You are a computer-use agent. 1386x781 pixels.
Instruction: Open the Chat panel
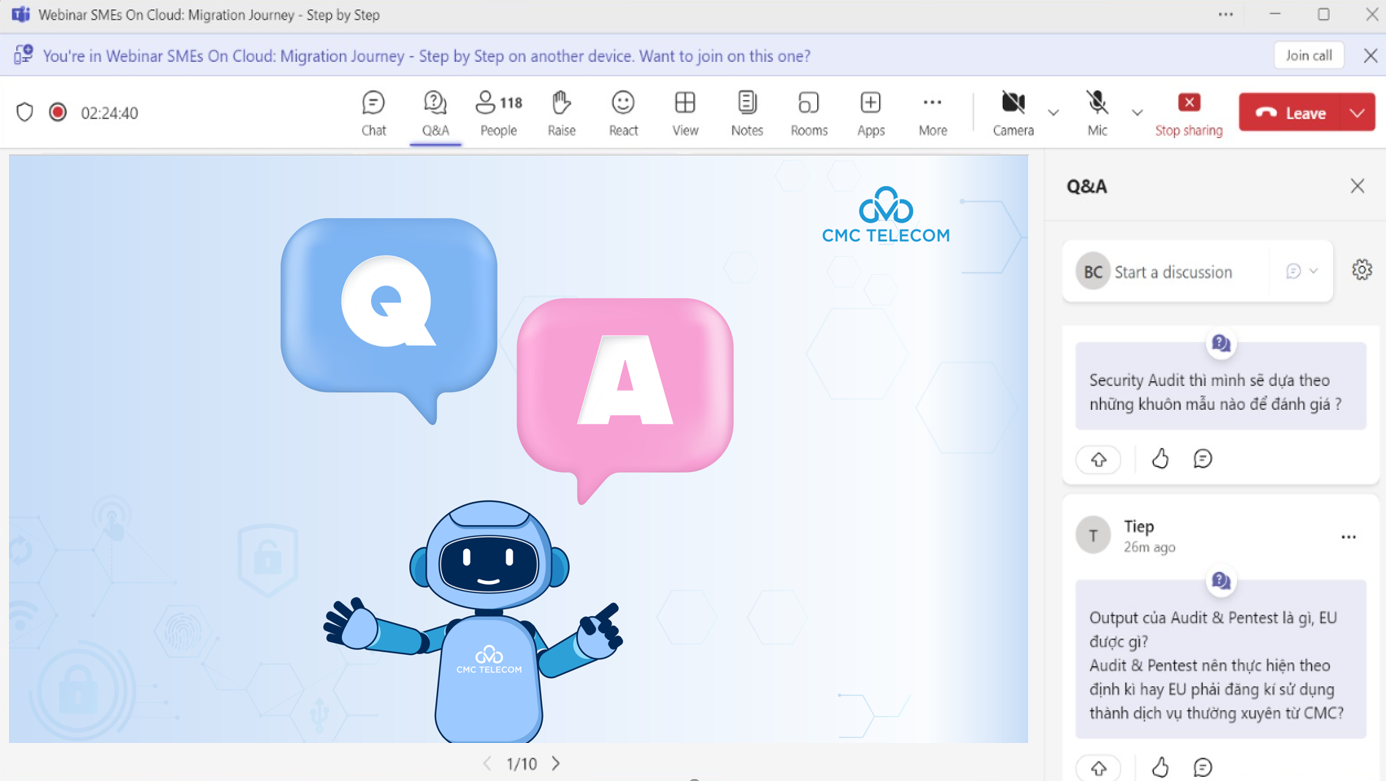click(373, 112)
